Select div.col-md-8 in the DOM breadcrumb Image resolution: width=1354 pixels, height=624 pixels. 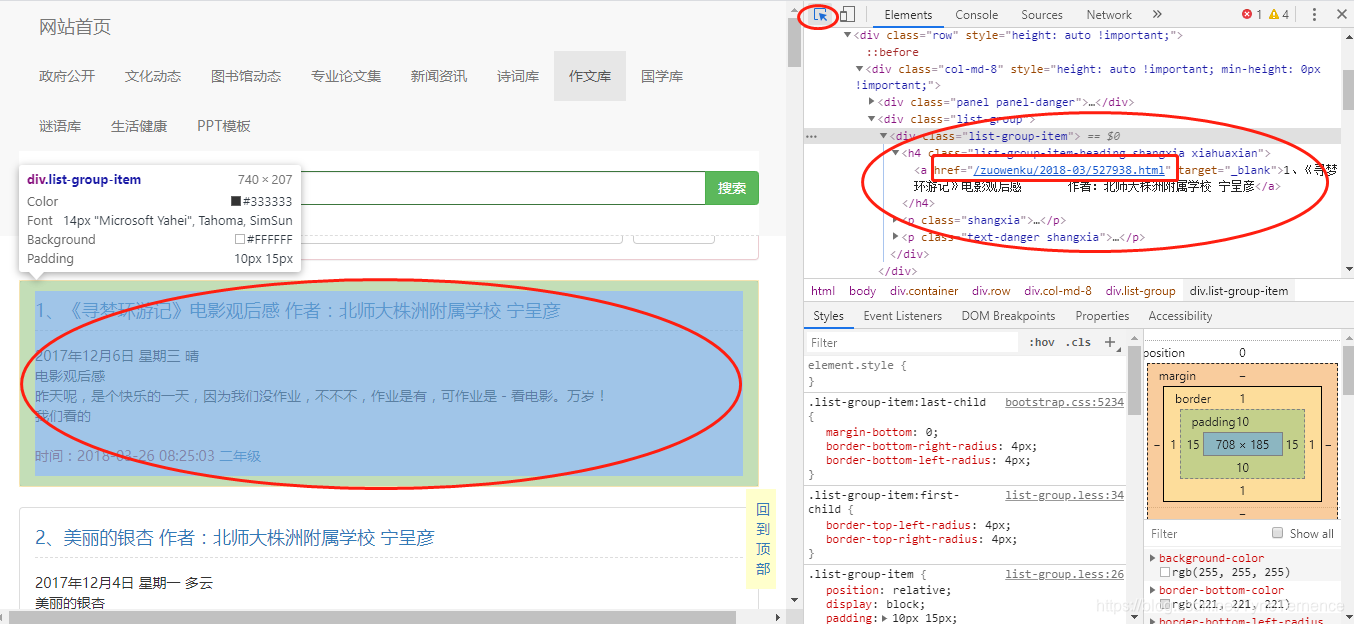tap(1058, 290)
